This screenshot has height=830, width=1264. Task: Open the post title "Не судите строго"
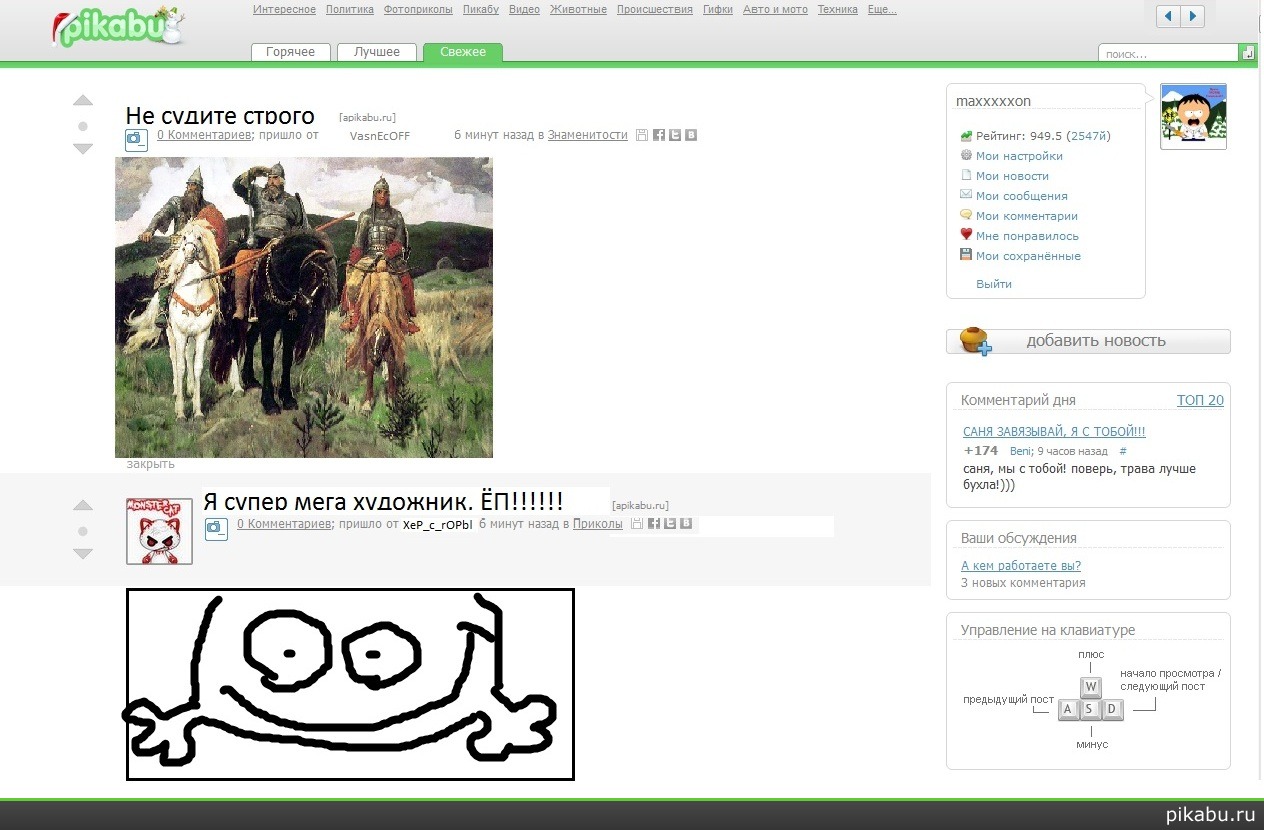pos(220,116)
